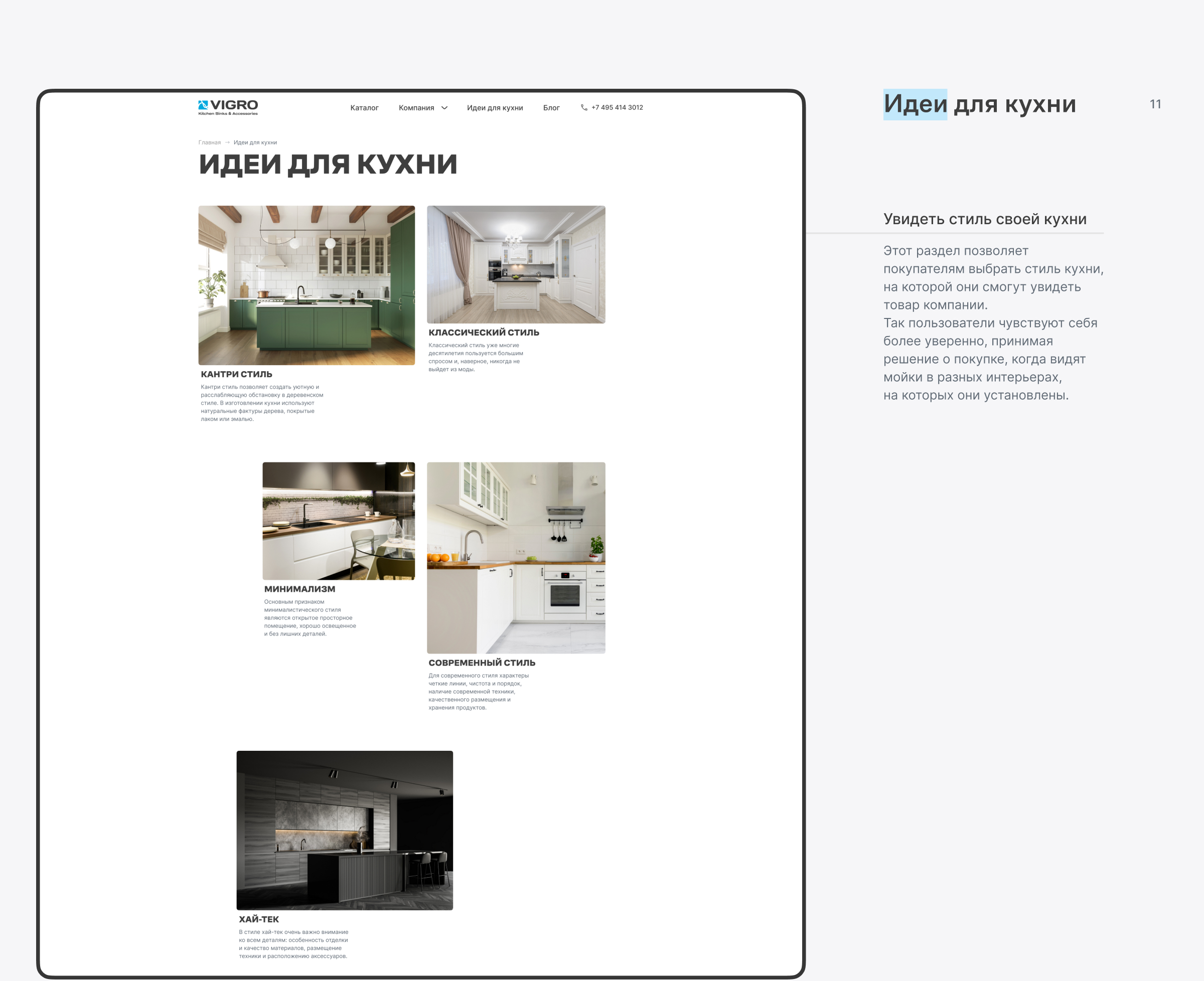Image resolution: width=1204 pixels, height=981 pixels.
Task: Click the breadcrumb arrow separator
Action: 227,142
